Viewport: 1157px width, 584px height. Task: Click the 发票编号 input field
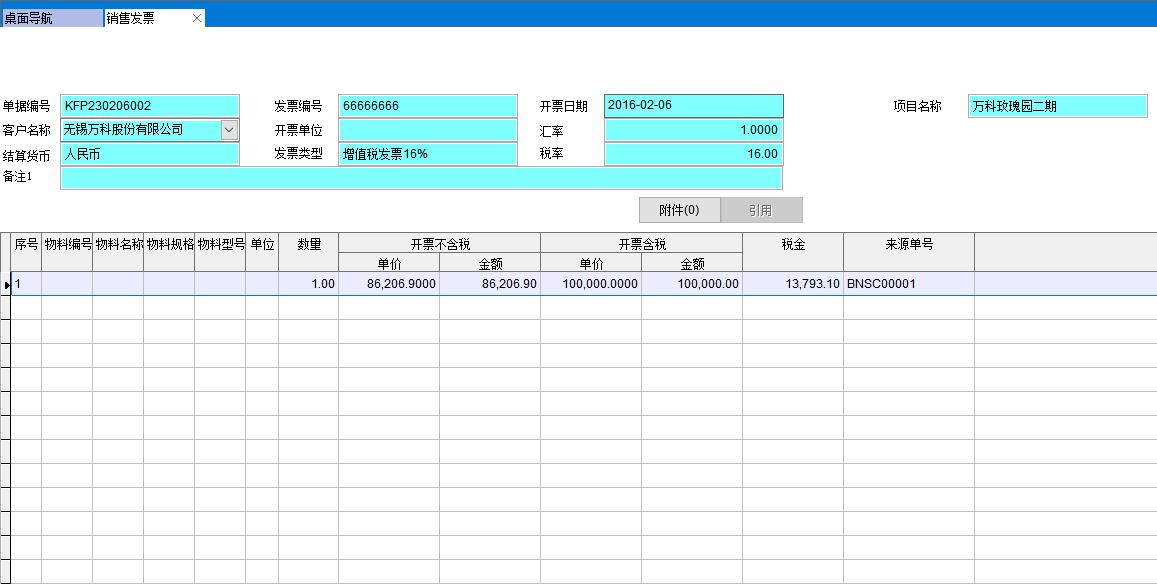point(428,106)
